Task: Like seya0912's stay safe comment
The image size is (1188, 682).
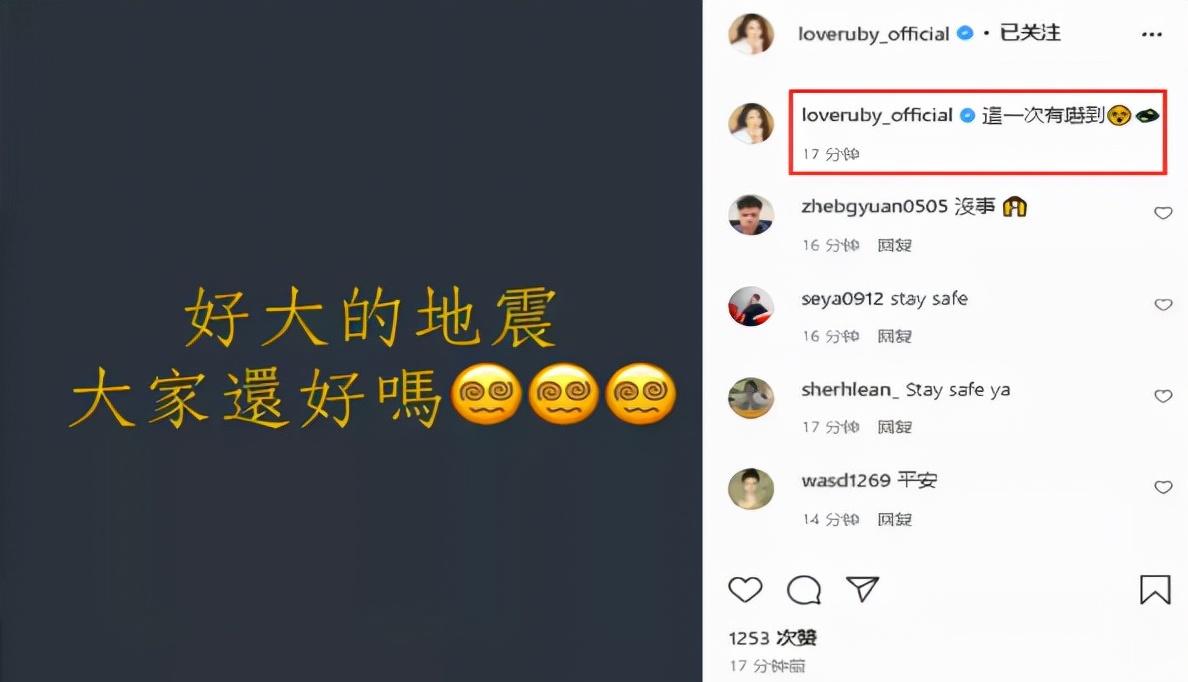Action: tap(1163, 305)
